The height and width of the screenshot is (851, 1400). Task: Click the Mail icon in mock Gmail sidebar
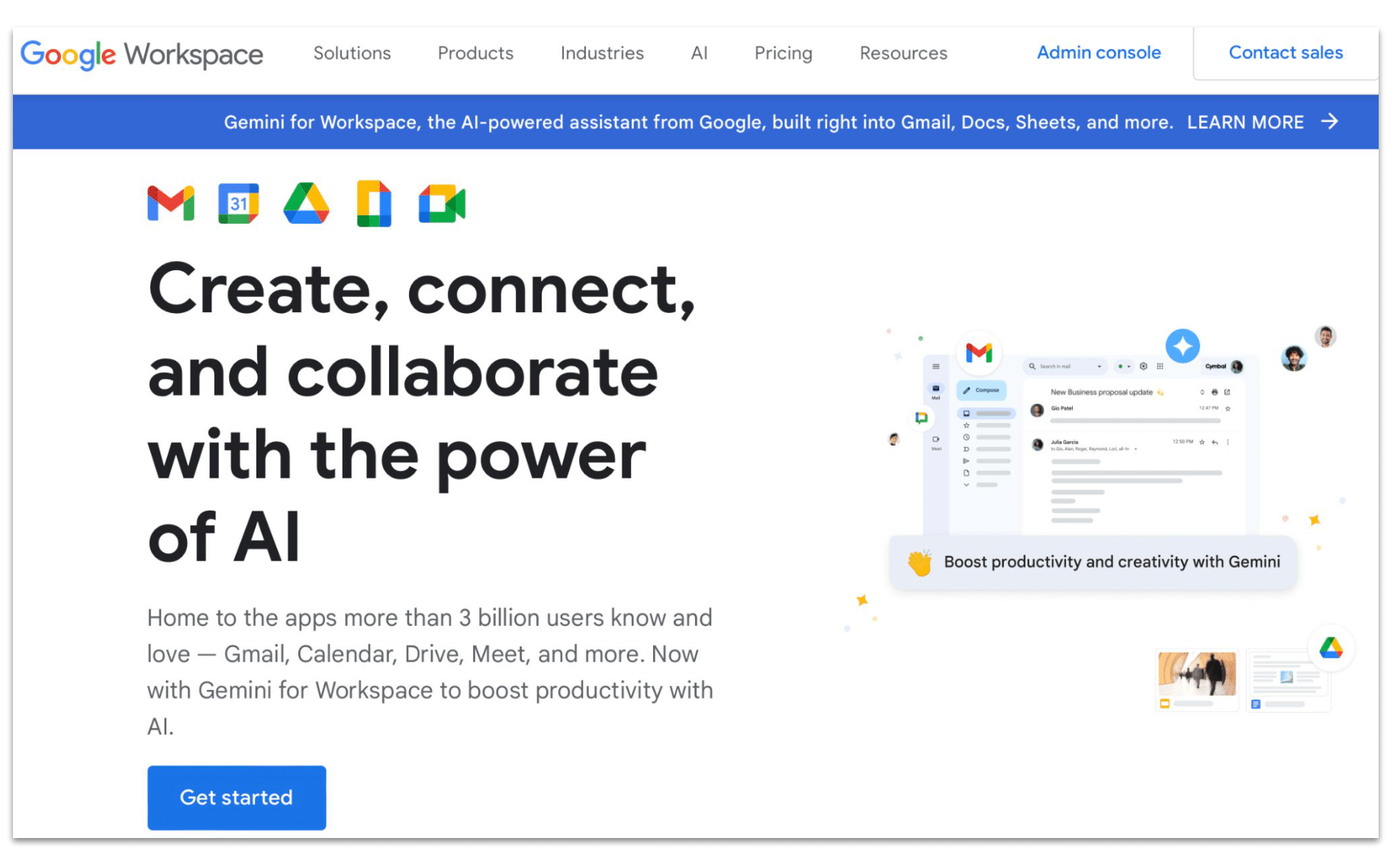pos(936,388)
